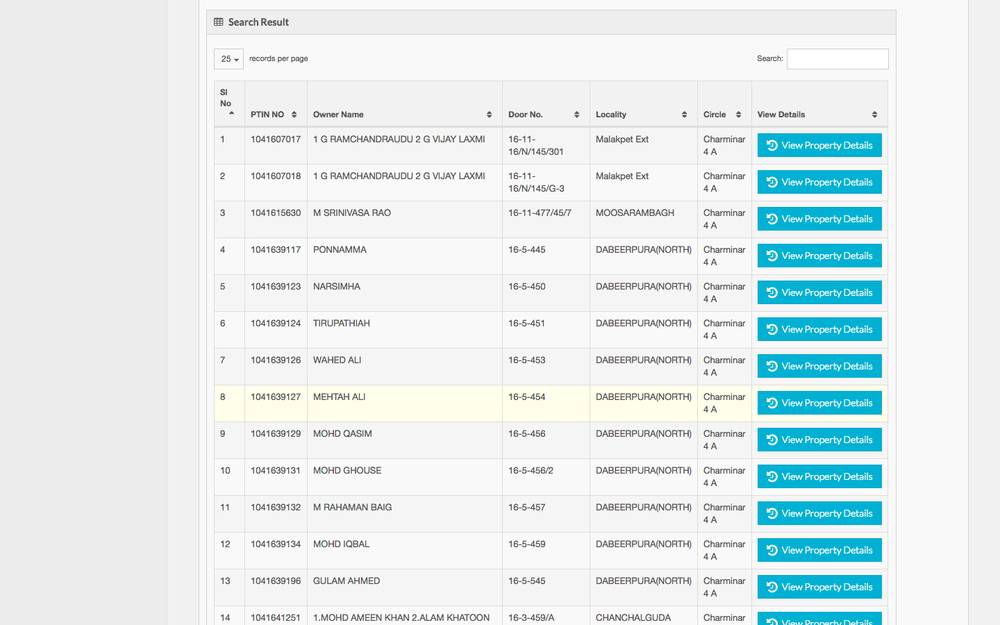Open property details for MOHD QASIM
This screenshot has height=625, width=1000.
point(819,440)
